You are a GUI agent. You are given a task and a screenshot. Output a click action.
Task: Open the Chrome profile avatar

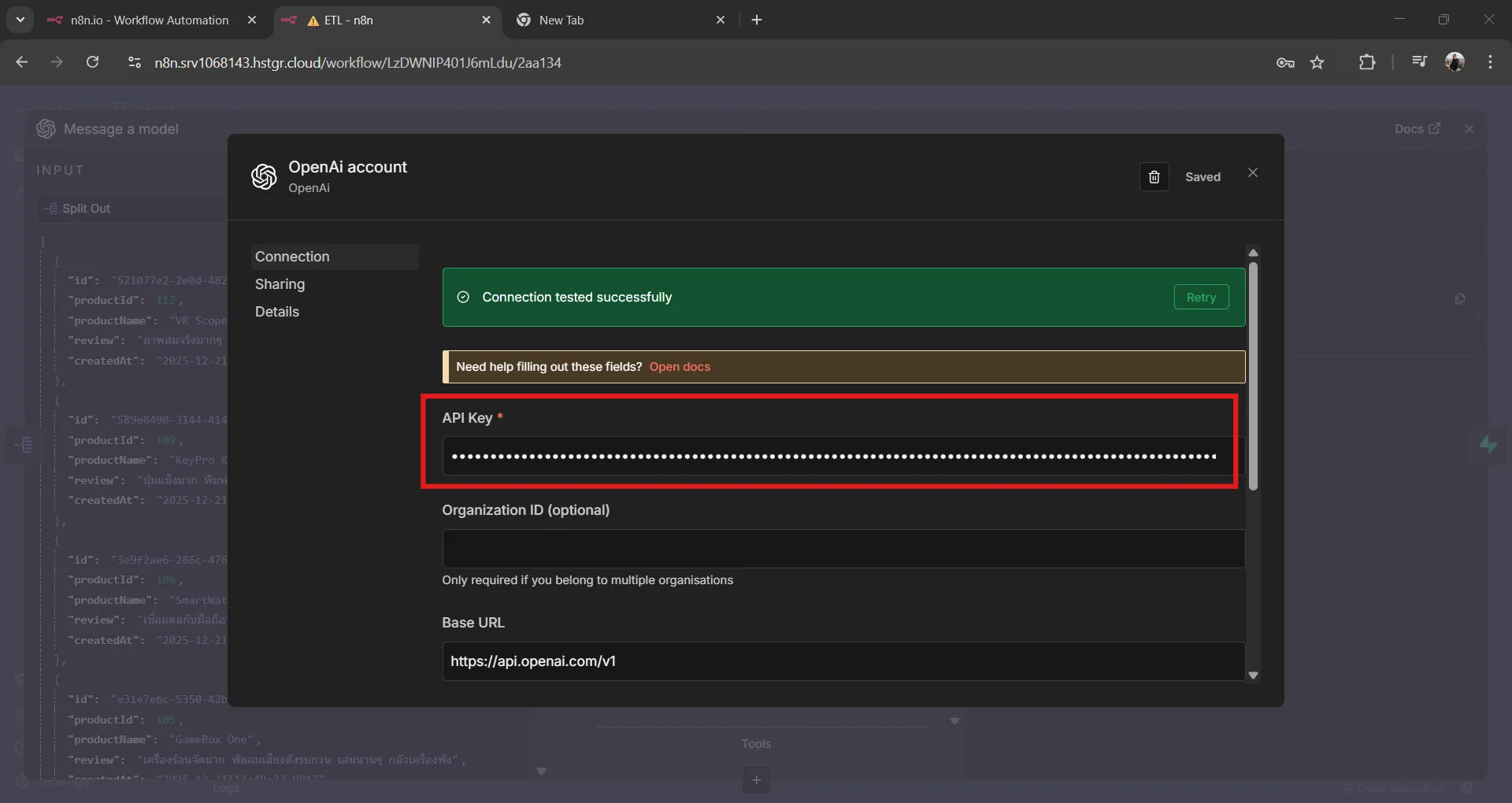point(1455,61)
